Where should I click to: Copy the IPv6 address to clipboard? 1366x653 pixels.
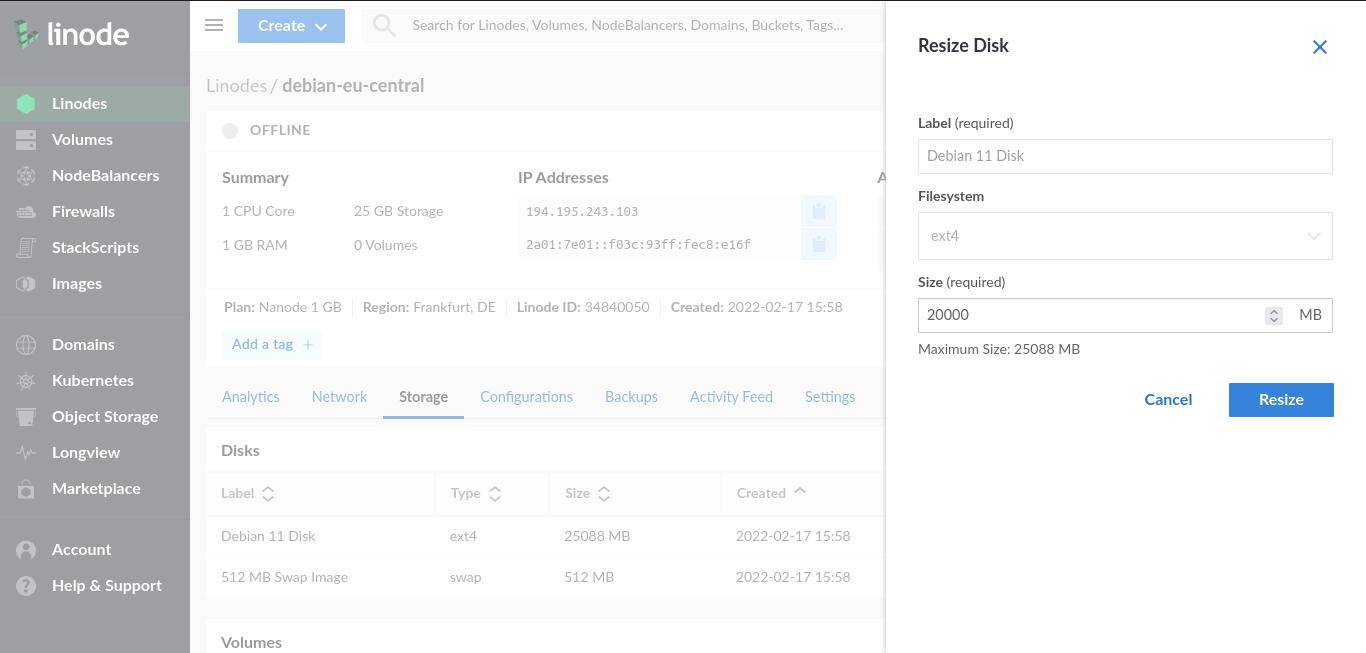[818, 244]
